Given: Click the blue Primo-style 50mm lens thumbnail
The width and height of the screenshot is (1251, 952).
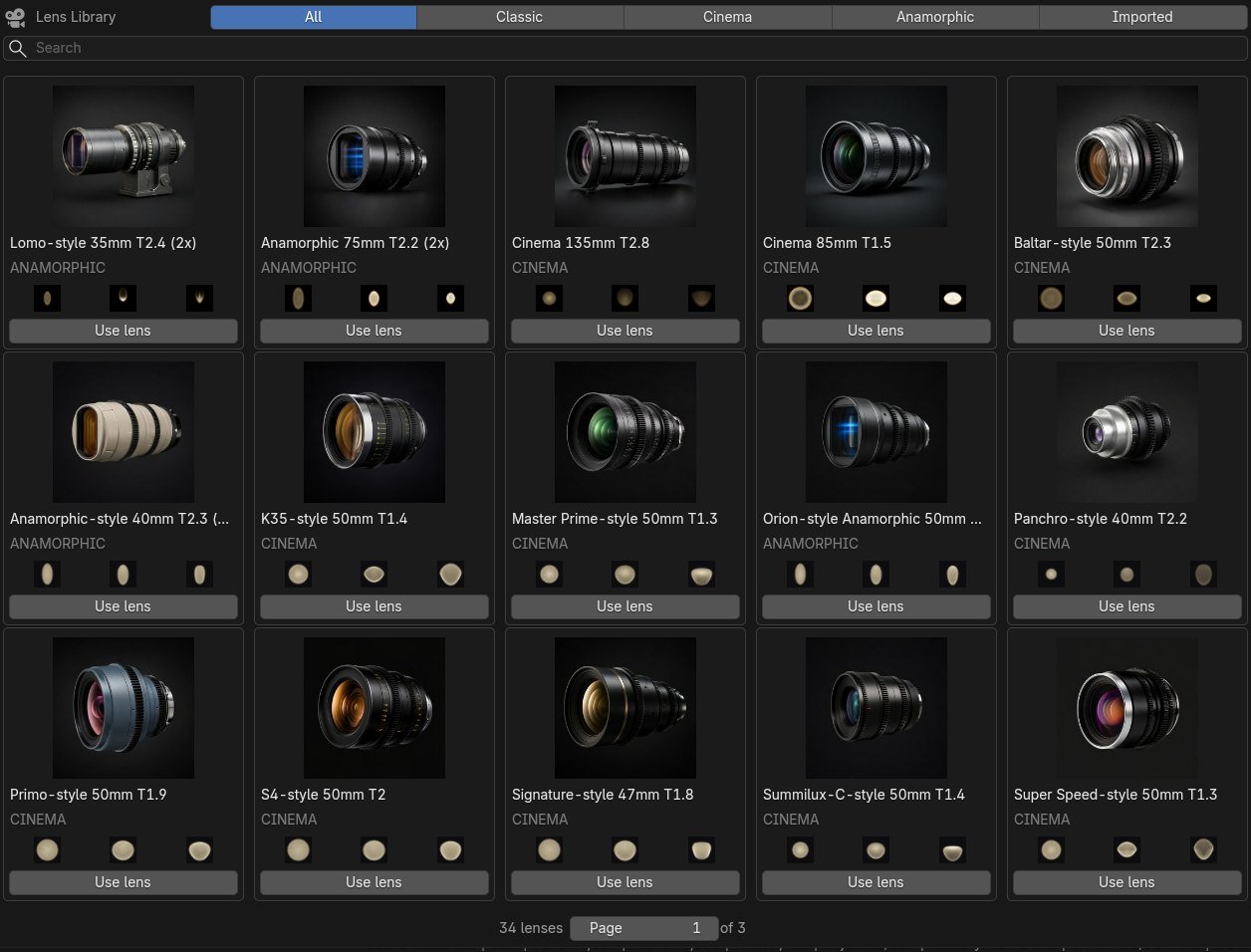Looking at the screenshot, I should click(124, 708).
